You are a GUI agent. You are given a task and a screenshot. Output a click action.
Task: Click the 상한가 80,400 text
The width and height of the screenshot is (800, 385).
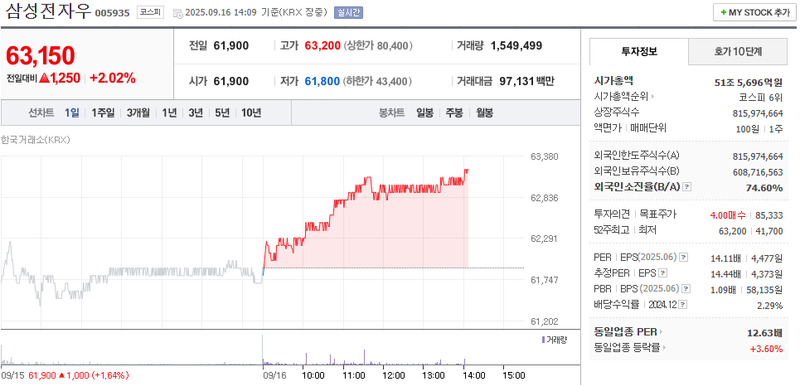(378, 46)
